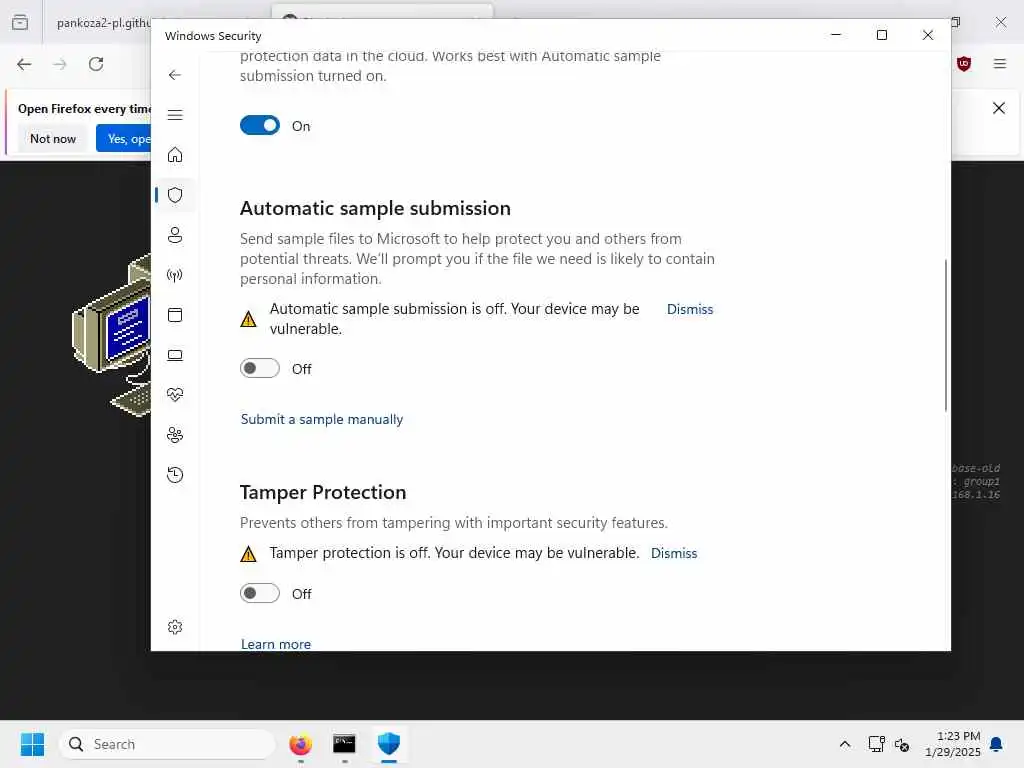Screen dimensions: 1024x768
Task: Open the hamburger navigation menu in Windows Security
Action: pyautogui.click(x=174, y=116)
